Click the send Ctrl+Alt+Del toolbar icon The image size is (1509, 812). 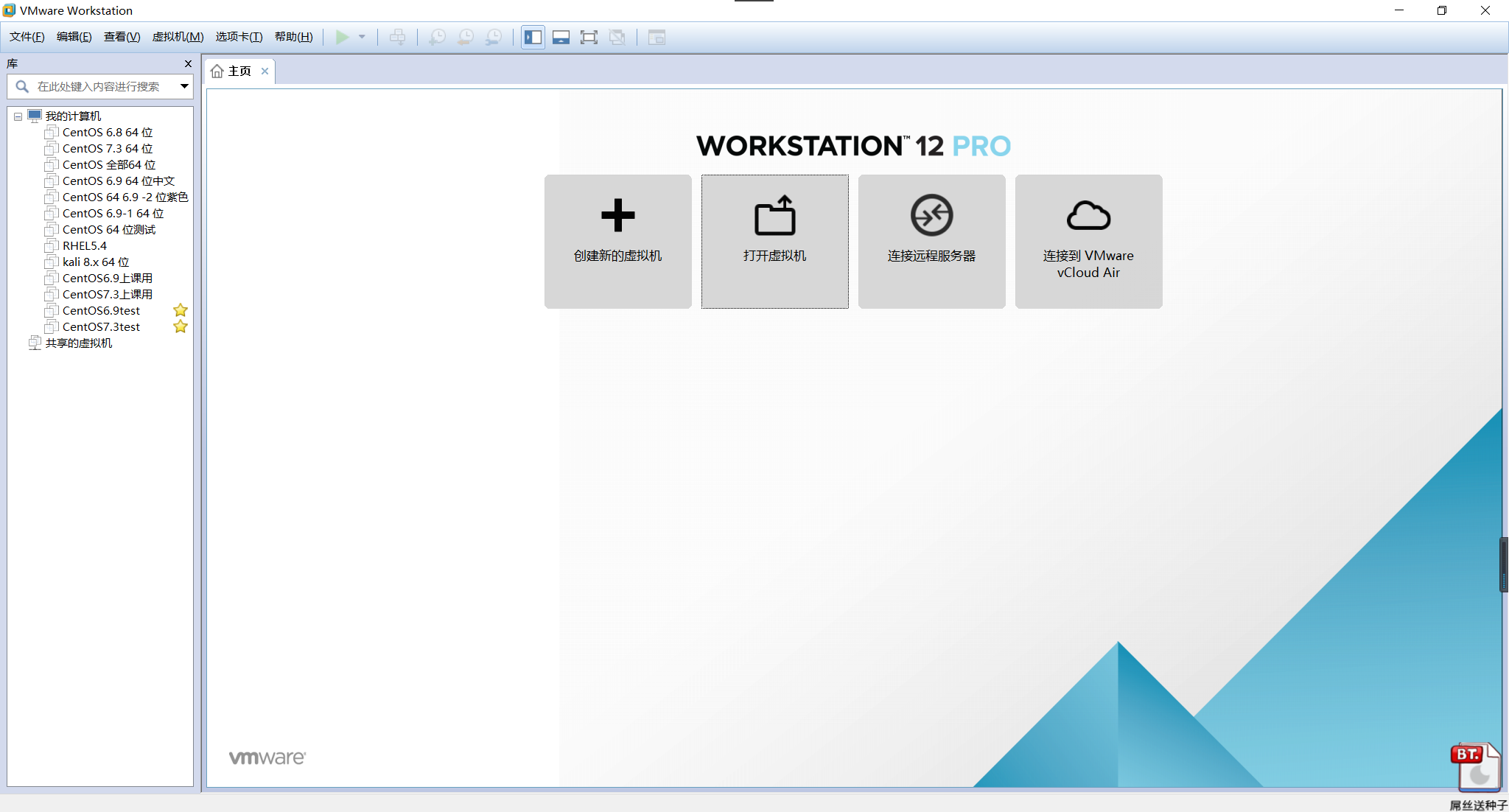tap(398, 37)
